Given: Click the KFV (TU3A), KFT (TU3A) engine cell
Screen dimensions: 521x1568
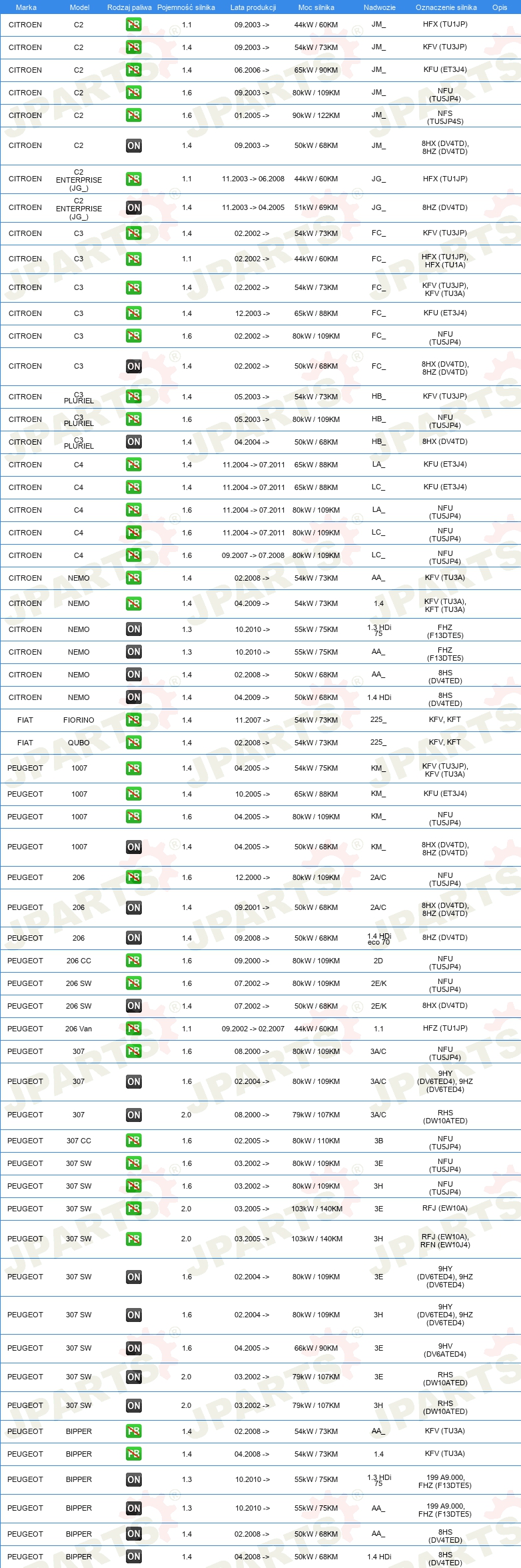Looking at the screenshot, I should 445,605.
